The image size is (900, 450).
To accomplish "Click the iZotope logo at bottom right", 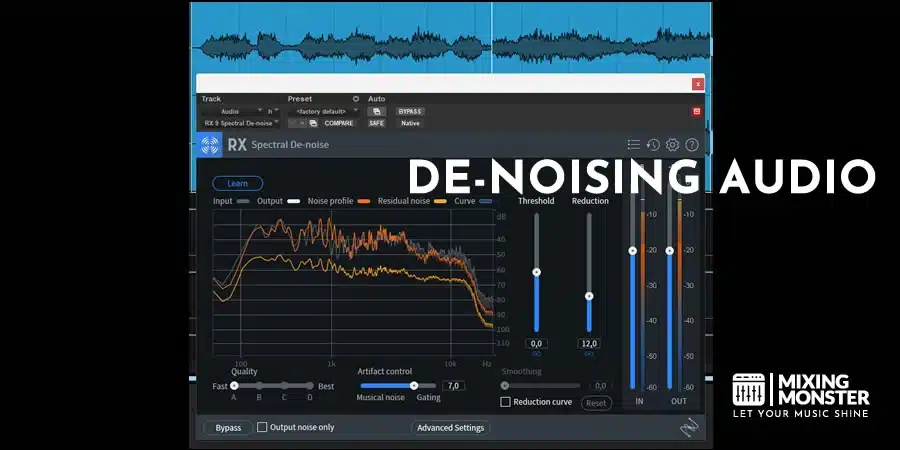I will click(689, 427).
